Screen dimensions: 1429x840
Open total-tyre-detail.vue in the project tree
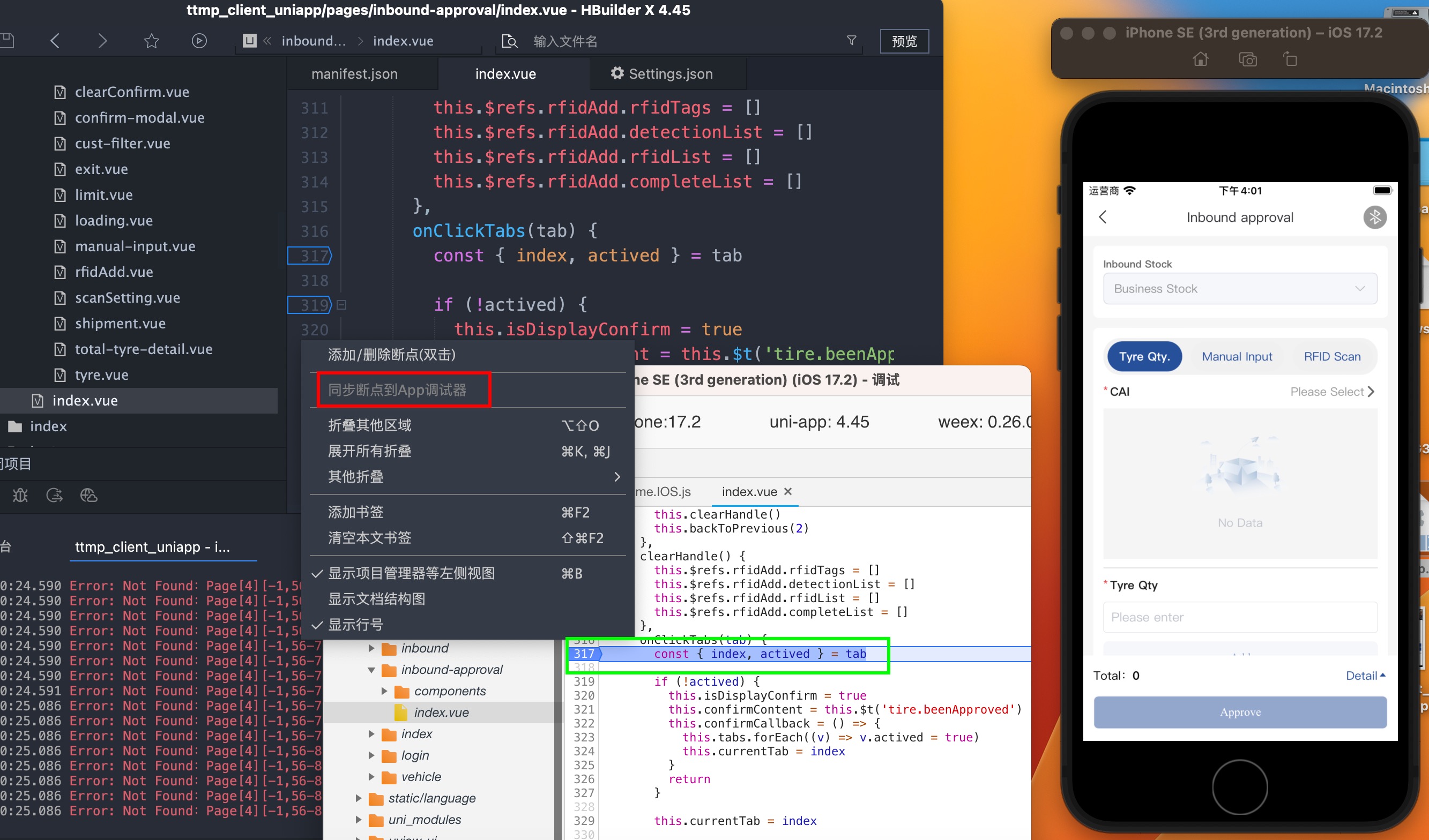tap(144, 349)
